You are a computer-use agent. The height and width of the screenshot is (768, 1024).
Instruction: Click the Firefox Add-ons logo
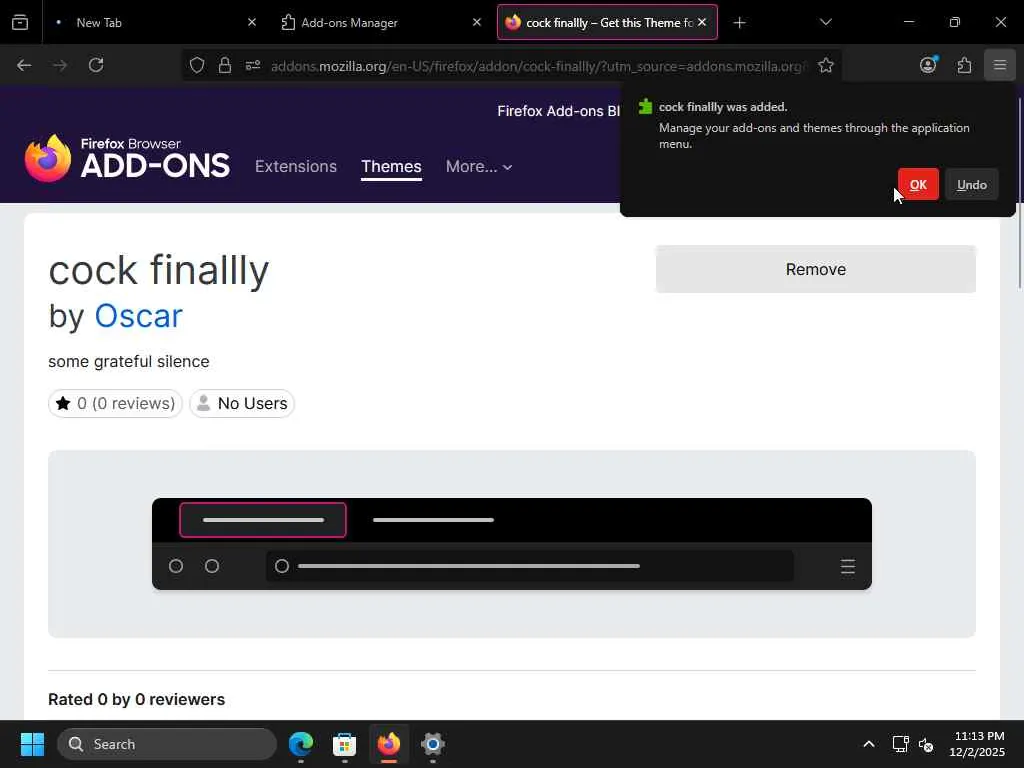pos(127,158)
